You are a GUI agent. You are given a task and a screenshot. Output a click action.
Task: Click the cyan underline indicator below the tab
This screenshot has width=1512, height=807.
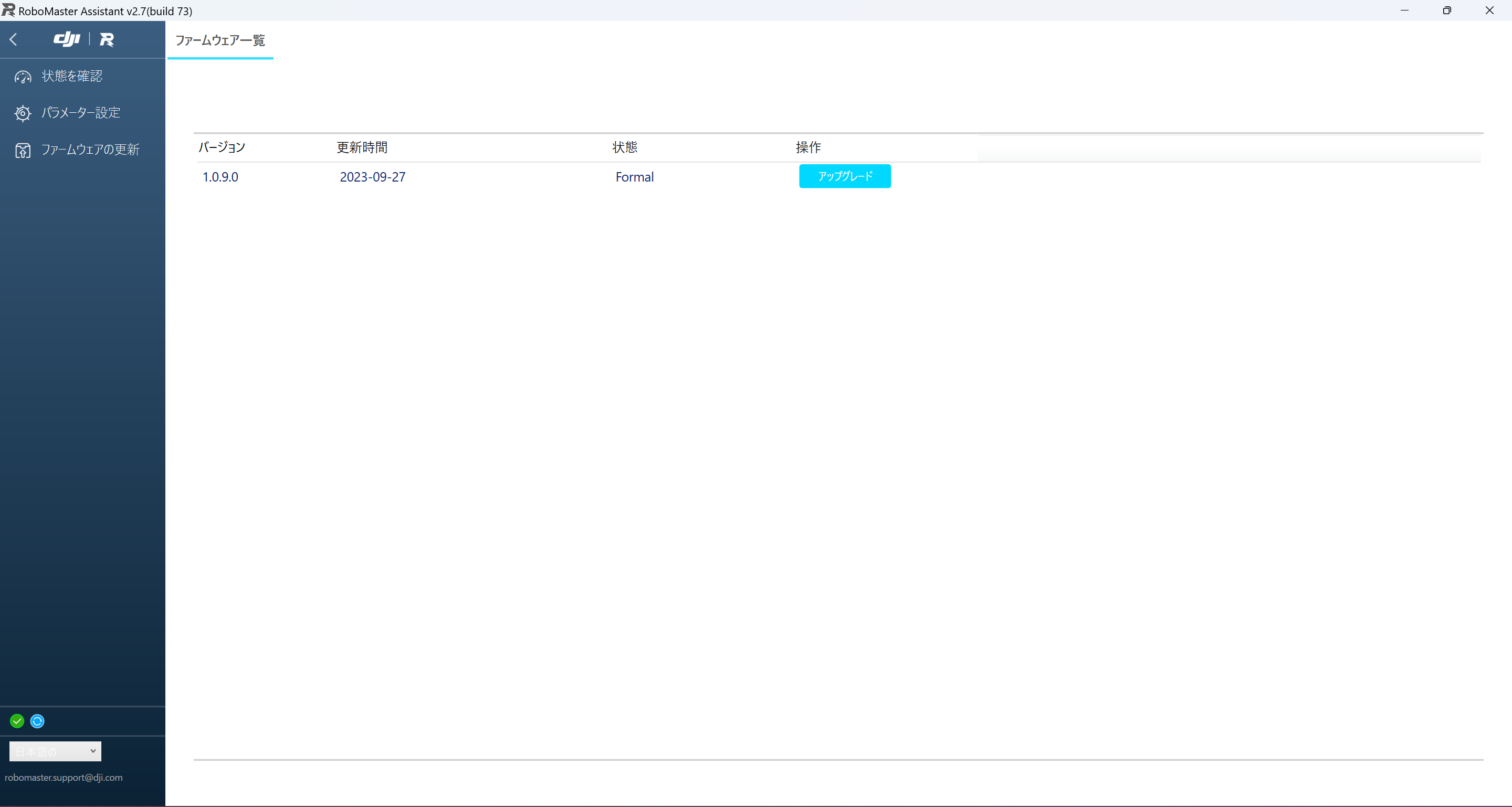coord(219,59)
